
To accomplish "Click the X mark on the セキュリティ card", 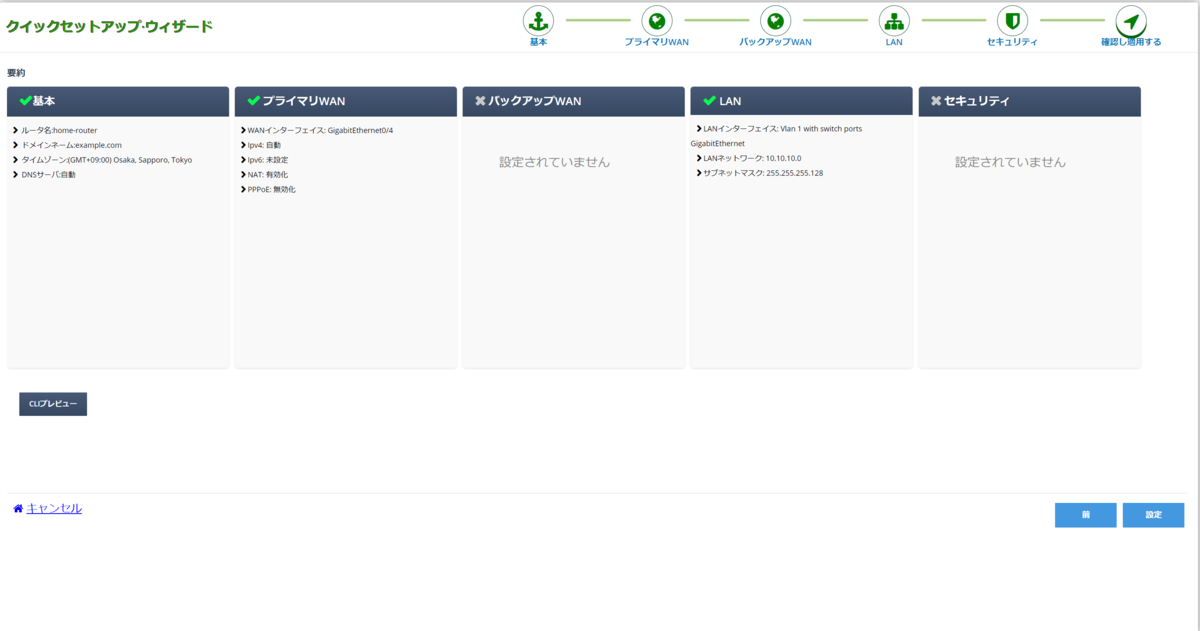I will pyautogui.click(x=936, y=101).
